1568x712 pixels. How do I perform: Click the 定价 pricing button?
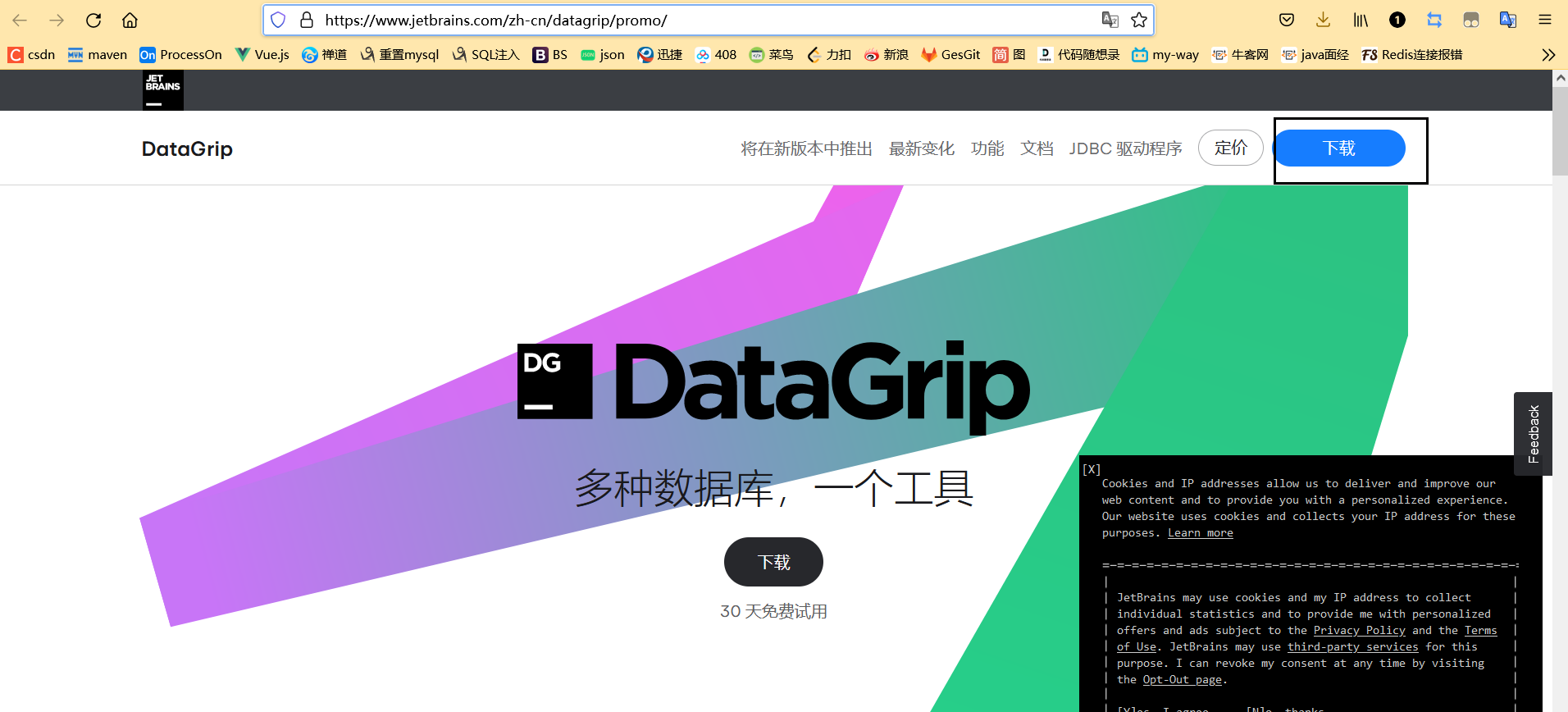(x=1230, y=148)
